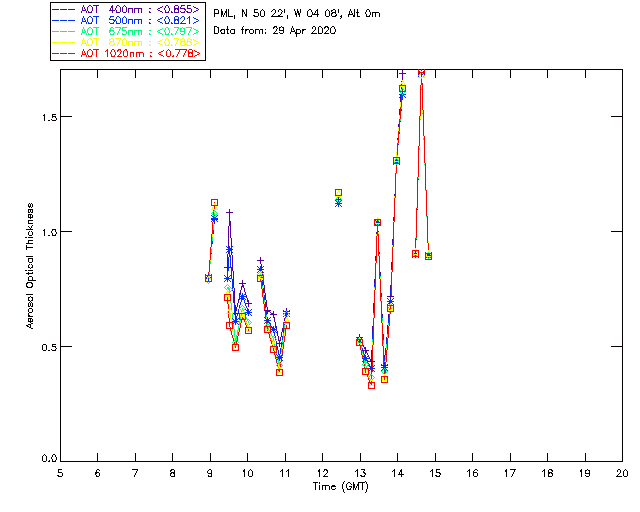640x512 pixels.
Task: Click the 9 tick label on time axis
Action: point(210,472)
